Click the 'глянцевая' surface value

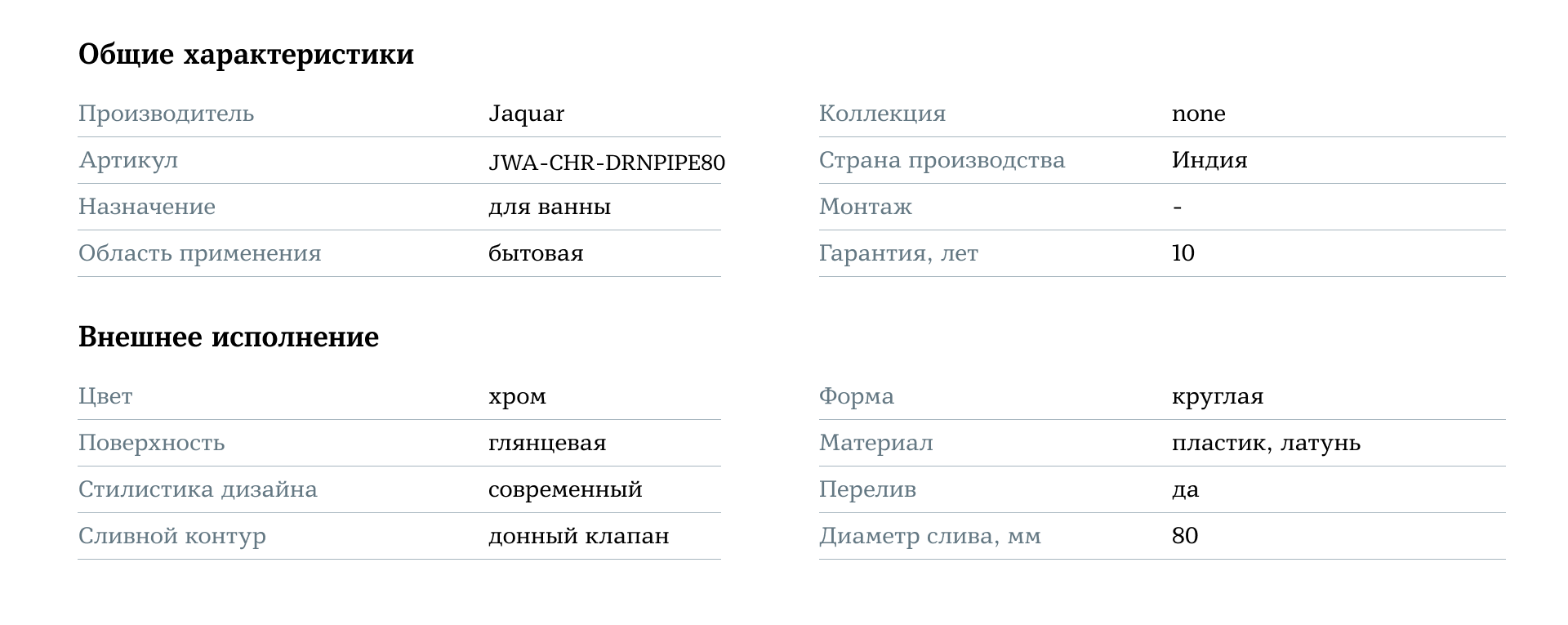[x=547, y=443]
